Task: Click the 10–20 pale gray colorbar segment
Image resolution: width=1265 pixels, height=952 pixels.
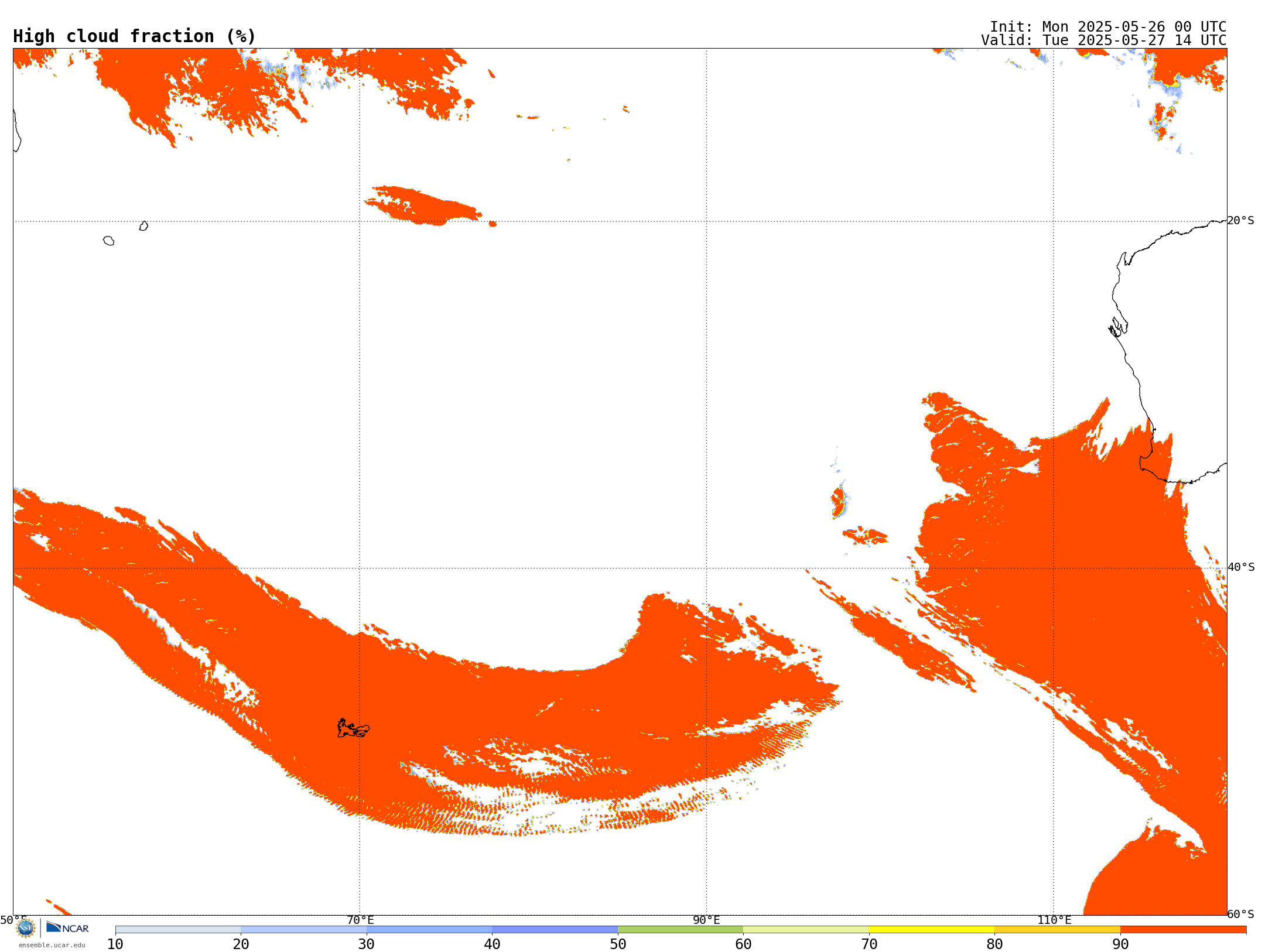Action: click(x=178, y=930)
